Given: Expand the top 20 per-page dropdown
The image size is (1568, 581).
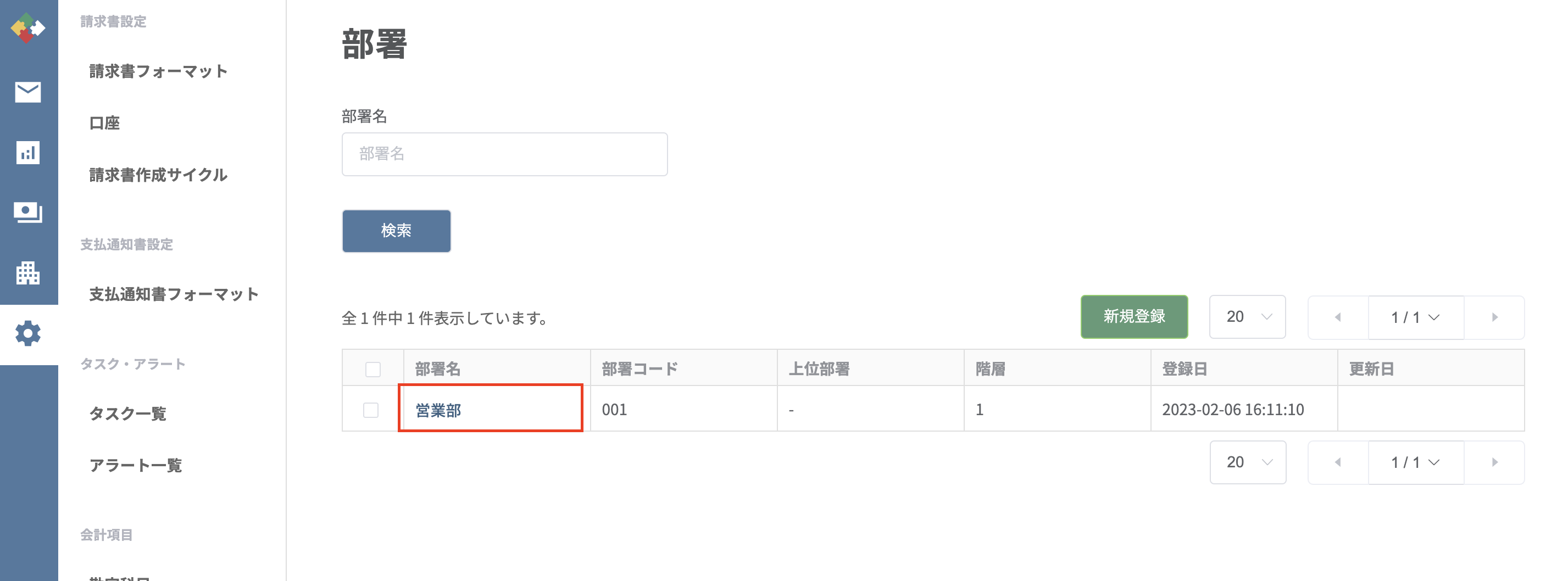Looking at the screenshot, I should click(x=1247, y=317).
